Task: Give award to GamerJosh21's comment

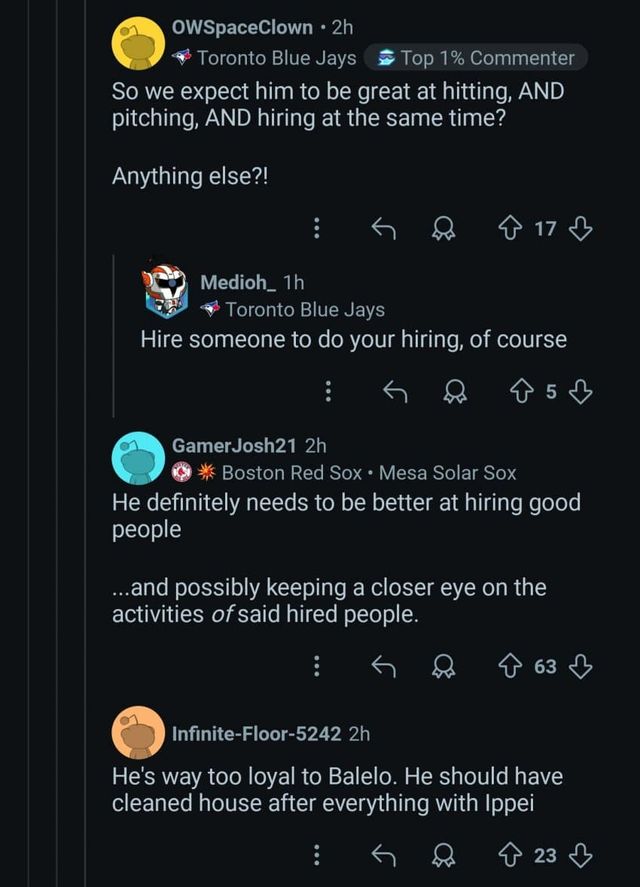Action: coord(442,665)
